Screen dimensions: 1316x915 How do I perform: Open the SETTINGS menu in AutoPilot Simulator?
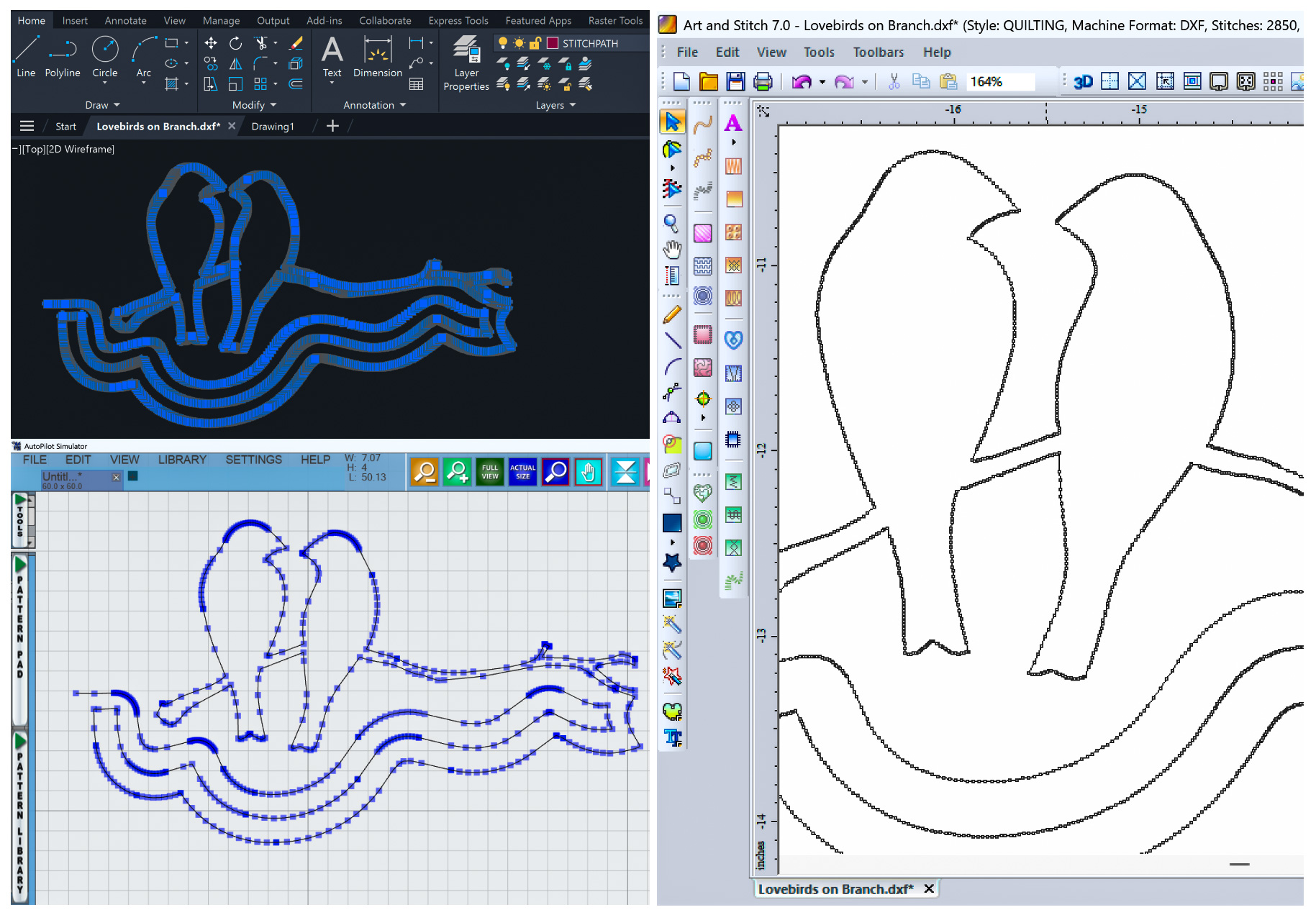pyautogui.click(x=253, y=460)
